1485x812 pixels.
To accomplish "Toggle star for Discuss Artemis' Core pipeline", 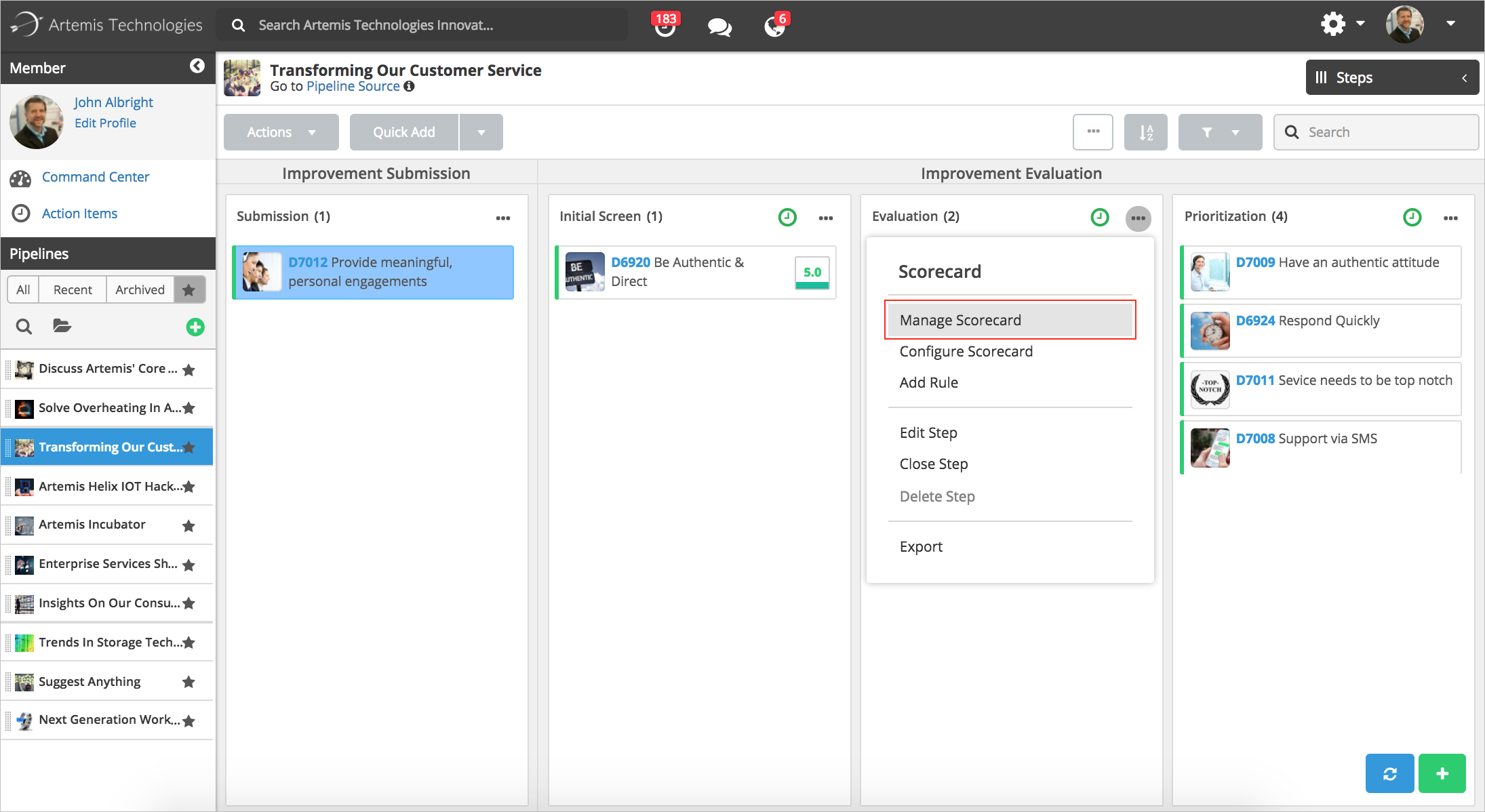I will click(189, 370).
